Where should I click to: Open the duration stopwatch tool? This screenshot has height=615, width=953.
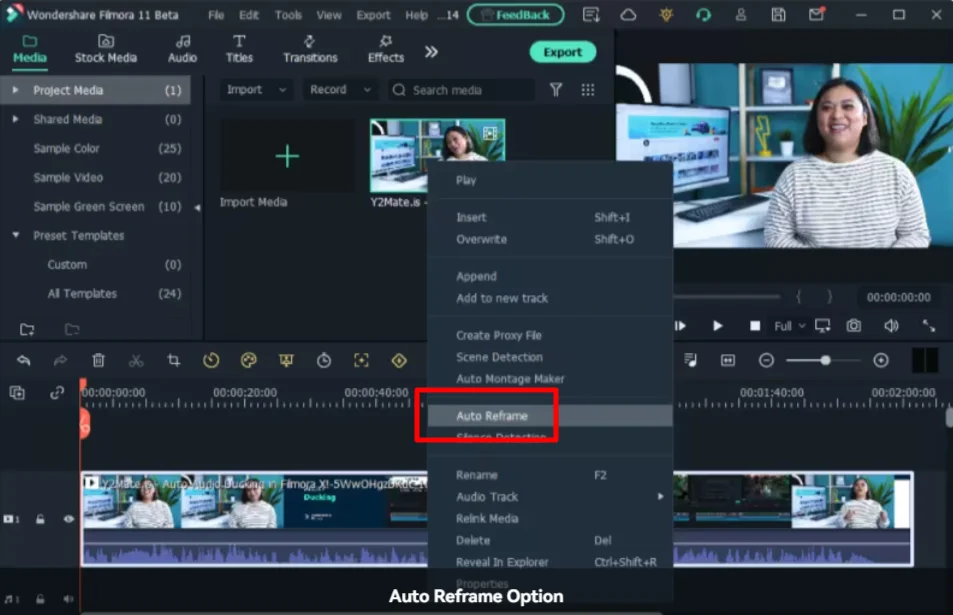324,360
